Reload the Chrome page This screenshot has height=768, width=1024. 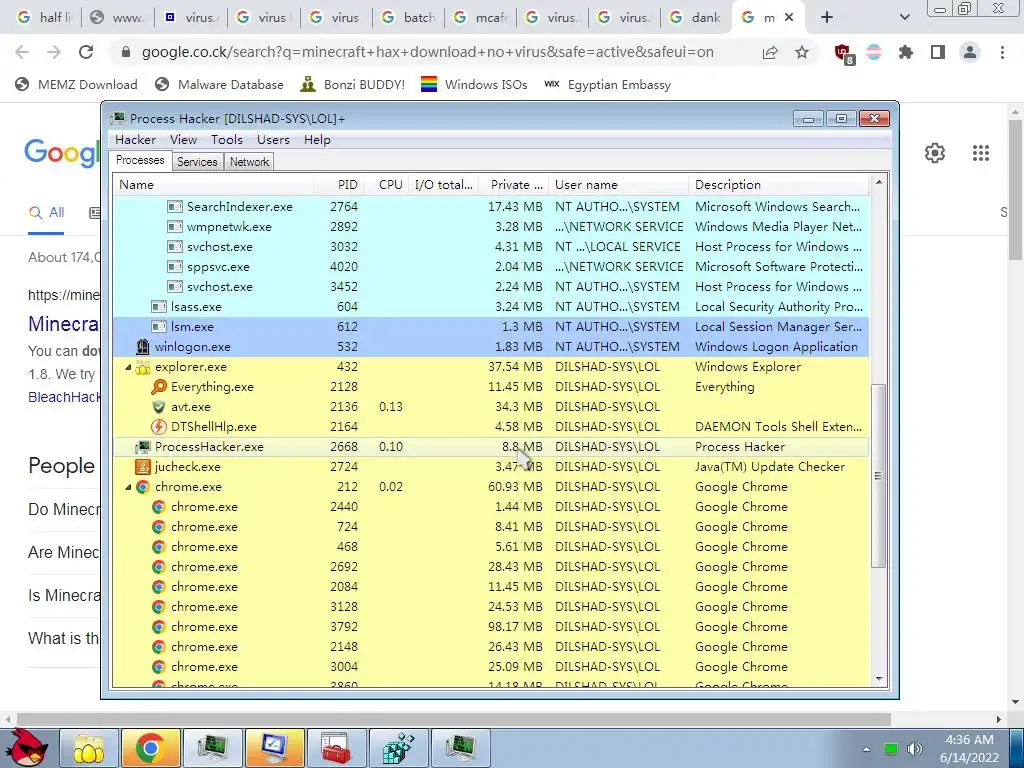(86, 52)
